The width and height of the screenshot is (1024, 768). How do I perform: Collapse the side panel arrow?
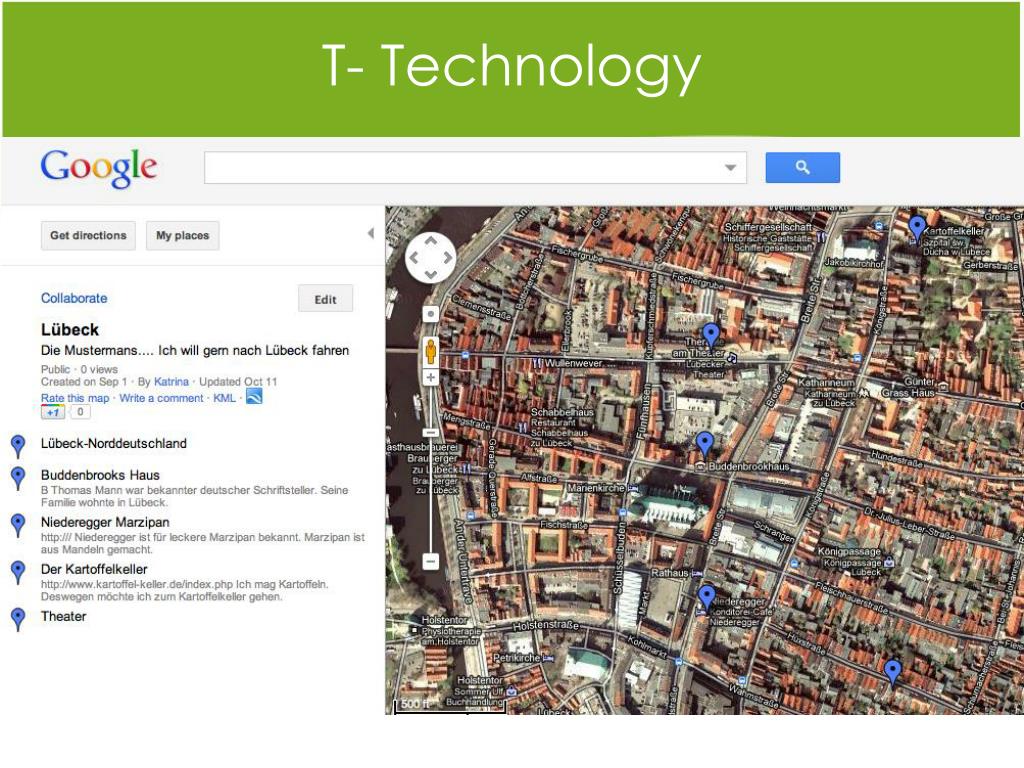370,233
